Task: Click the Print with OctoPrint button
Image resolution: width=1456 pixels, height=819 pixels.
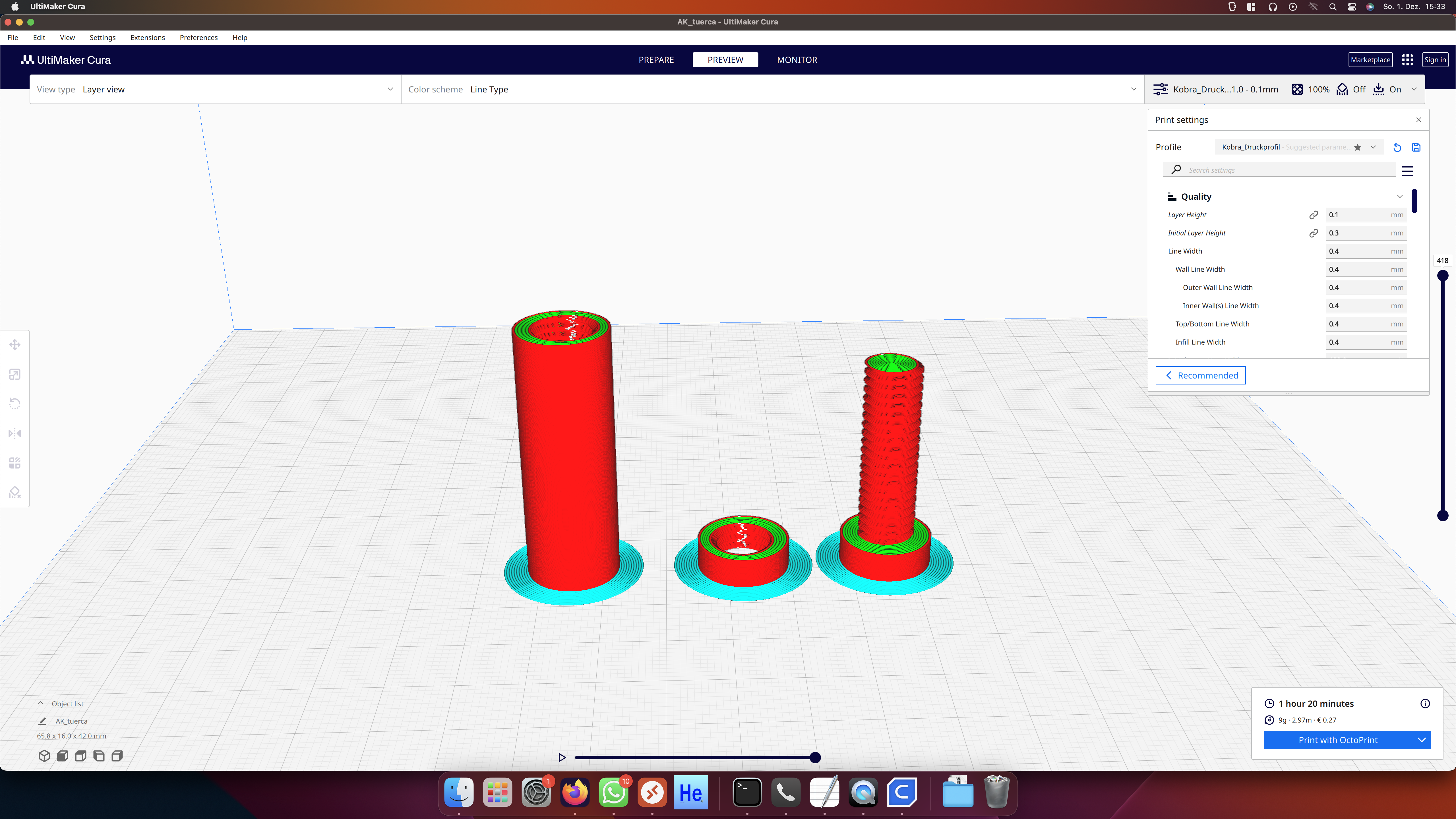Action: (x=1337, y=740)
